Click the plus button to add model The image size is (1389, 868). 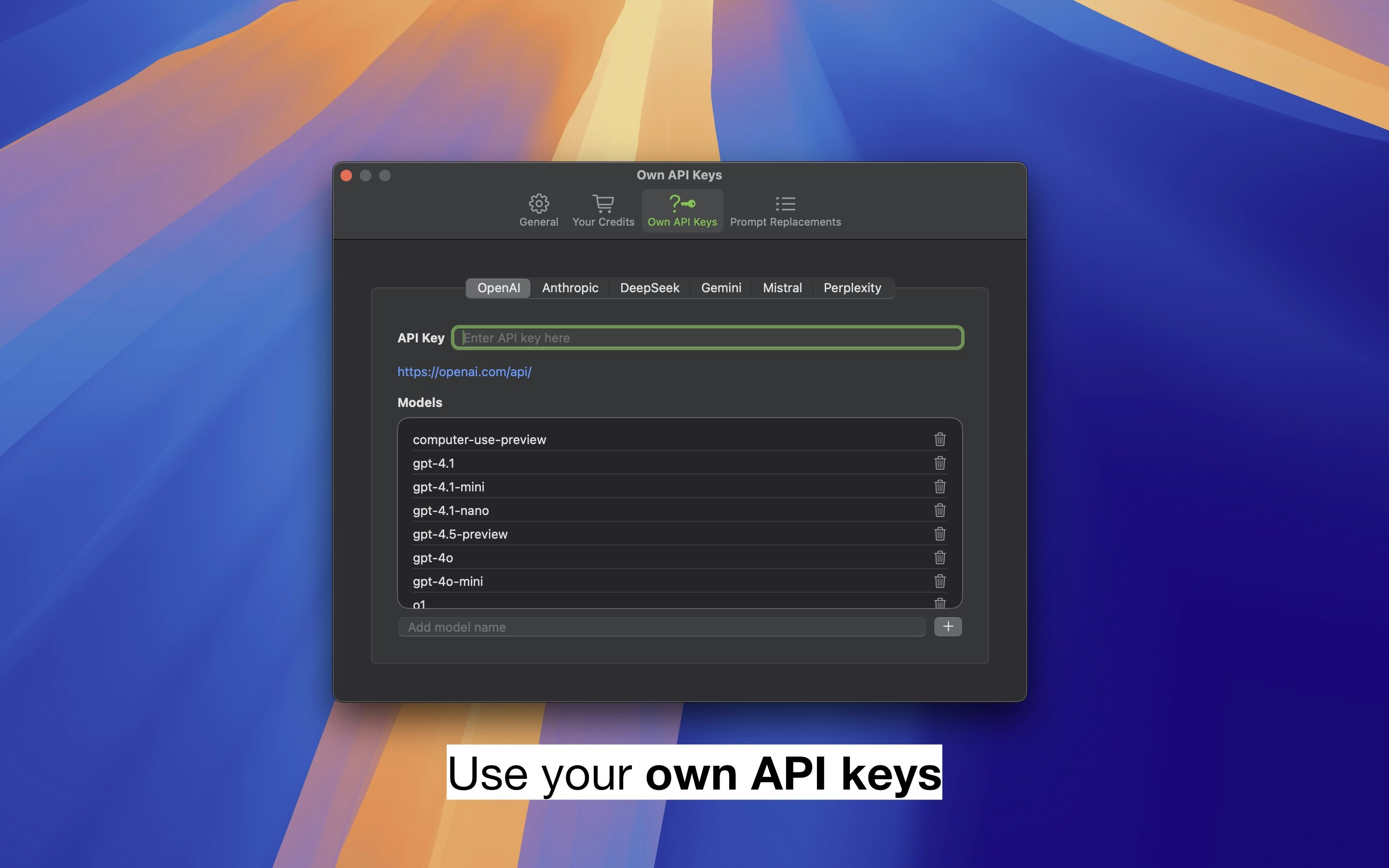[x=948, y=626]
